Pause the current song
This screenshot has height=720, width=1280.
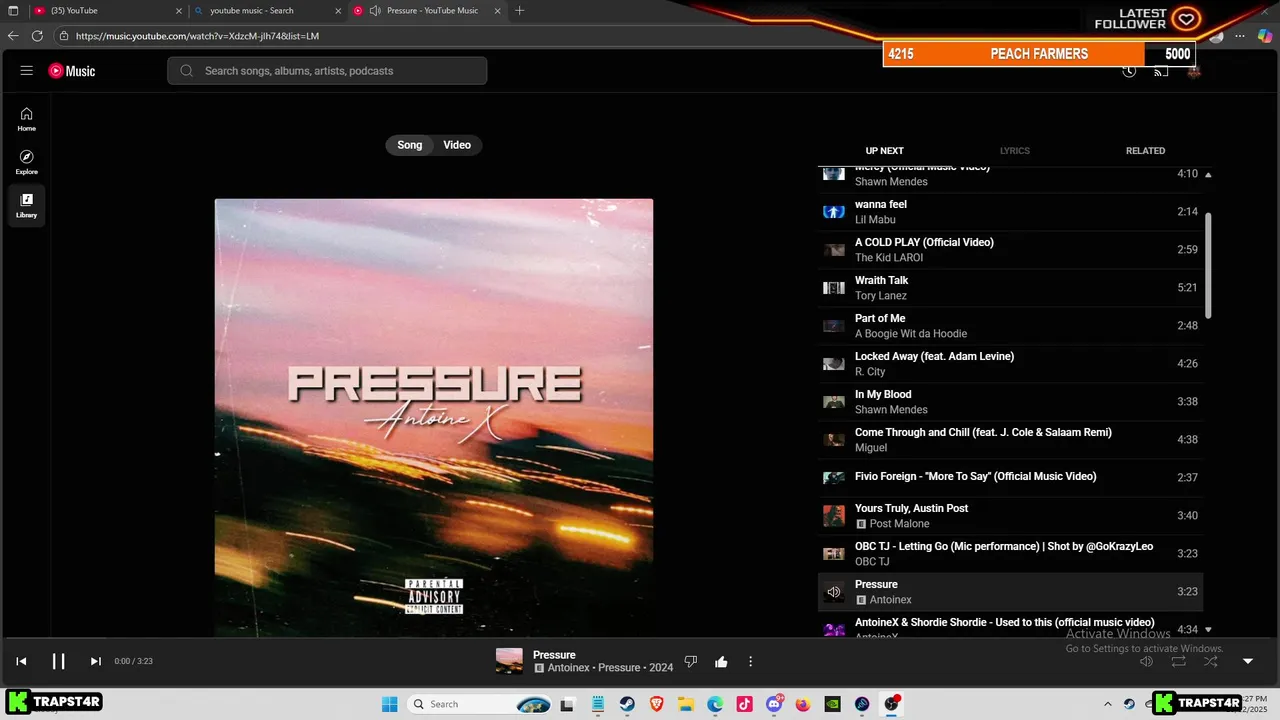[58, 661]
